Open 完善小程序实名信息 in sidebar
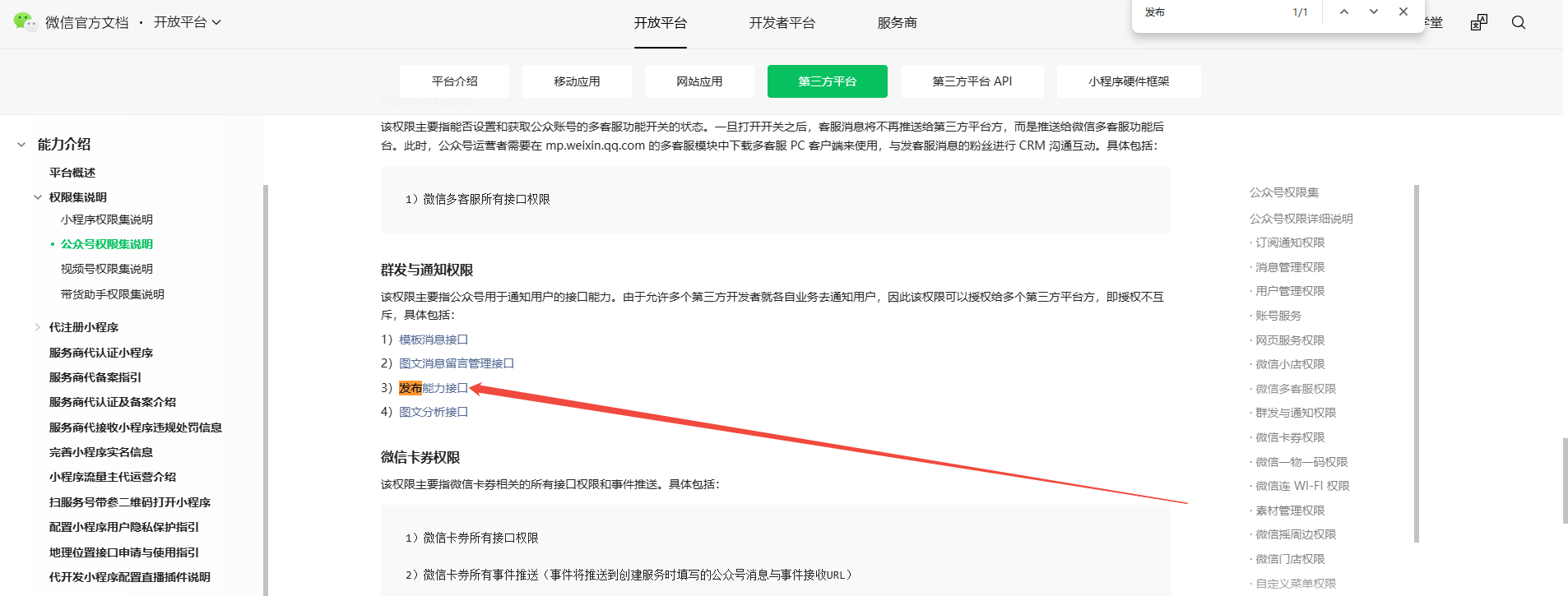Viewport: 1568px width, 596px height. [101, 452]
